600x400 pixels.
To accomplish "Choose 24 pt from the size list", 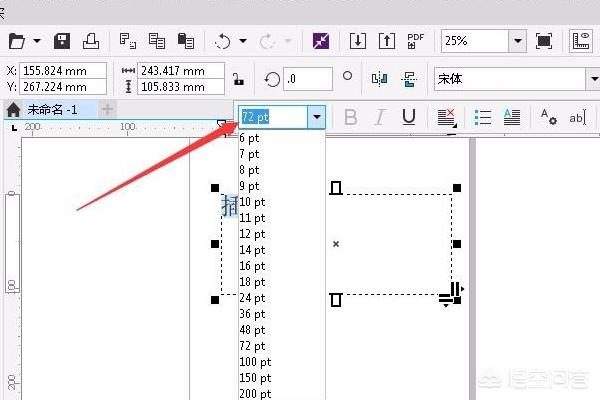I will 252,298.
